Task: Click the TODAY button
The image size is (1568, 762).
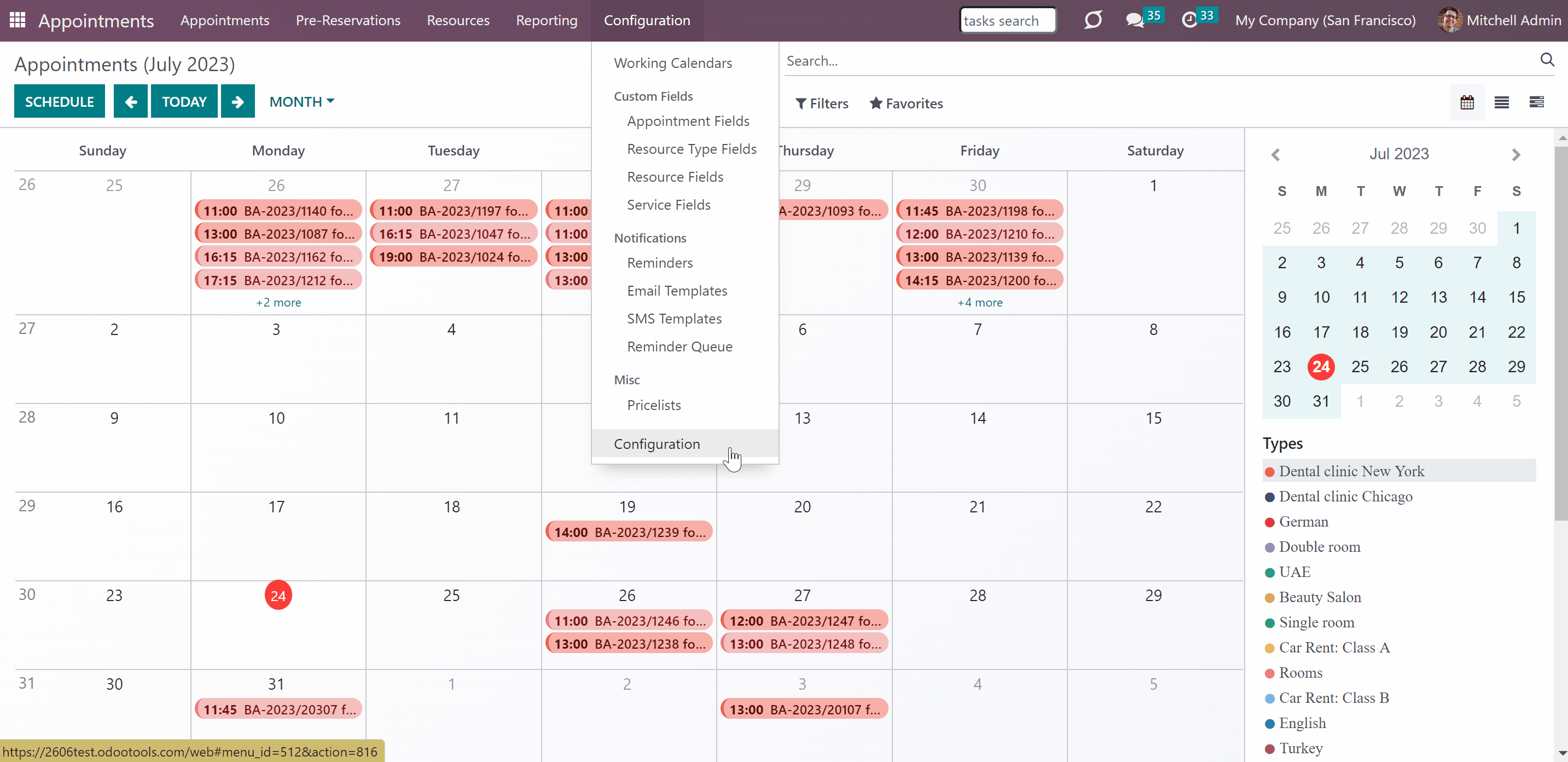Action: pos(184,101)
